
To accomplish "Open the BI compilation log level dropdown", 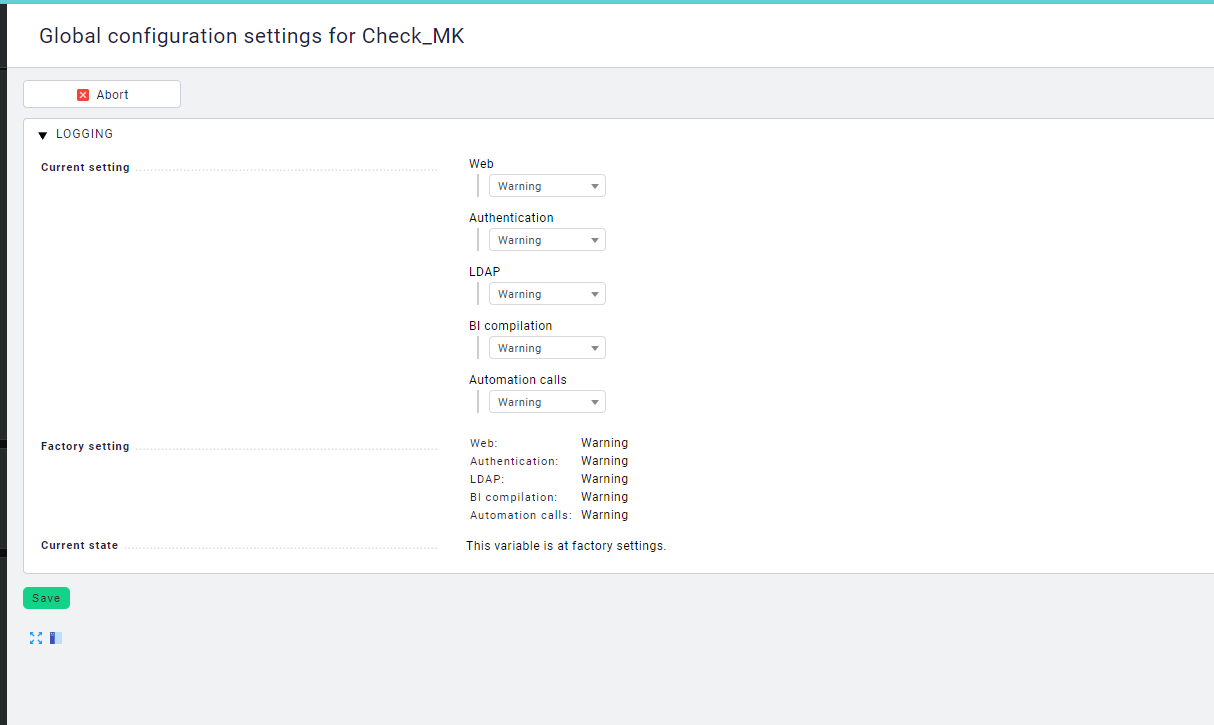I will click(546, 347).
